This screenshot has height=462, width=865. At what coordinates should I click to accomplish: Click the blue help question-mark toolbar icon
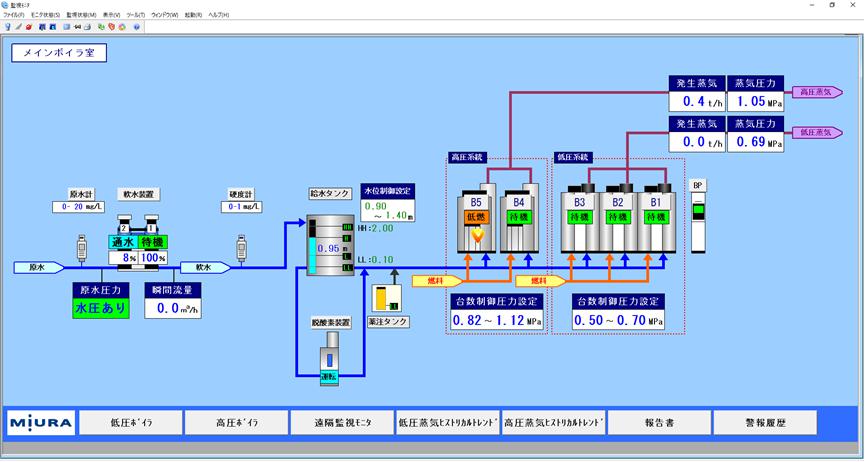point(136,26)
